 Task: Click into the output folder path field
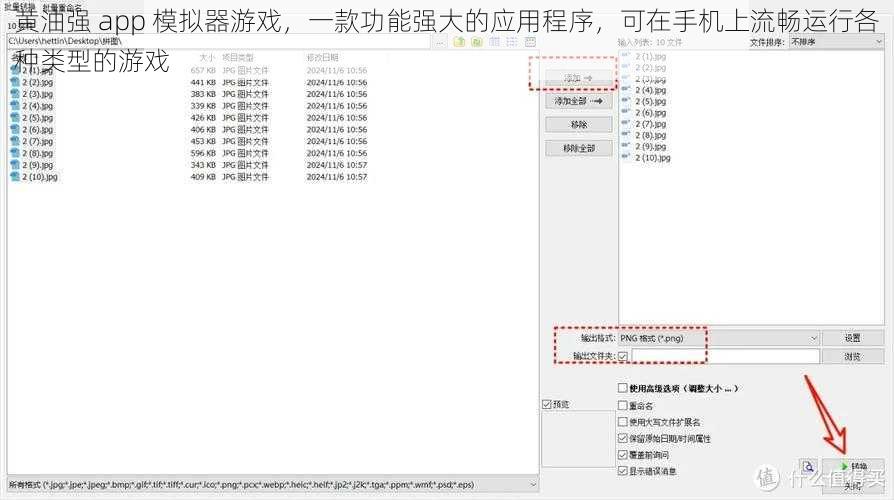pyautogui.click(x=725, y=356)
